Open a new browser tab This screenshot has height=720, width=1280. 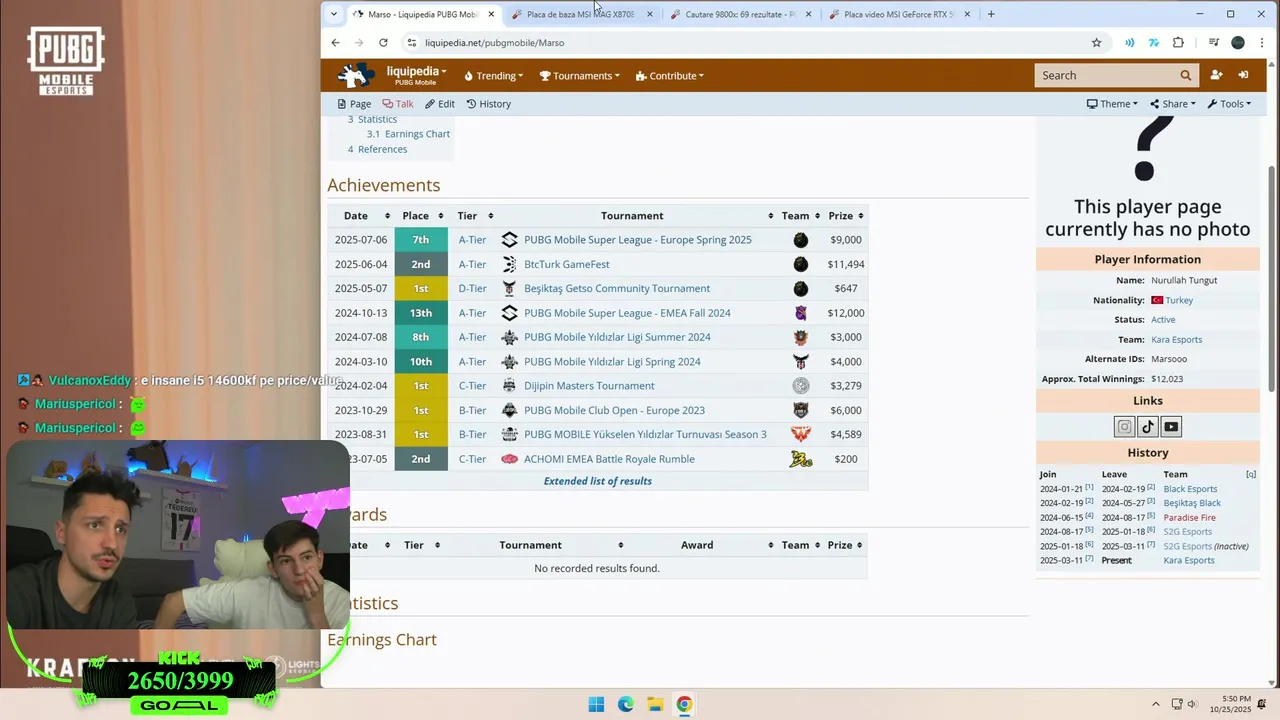tap(991, 14)
